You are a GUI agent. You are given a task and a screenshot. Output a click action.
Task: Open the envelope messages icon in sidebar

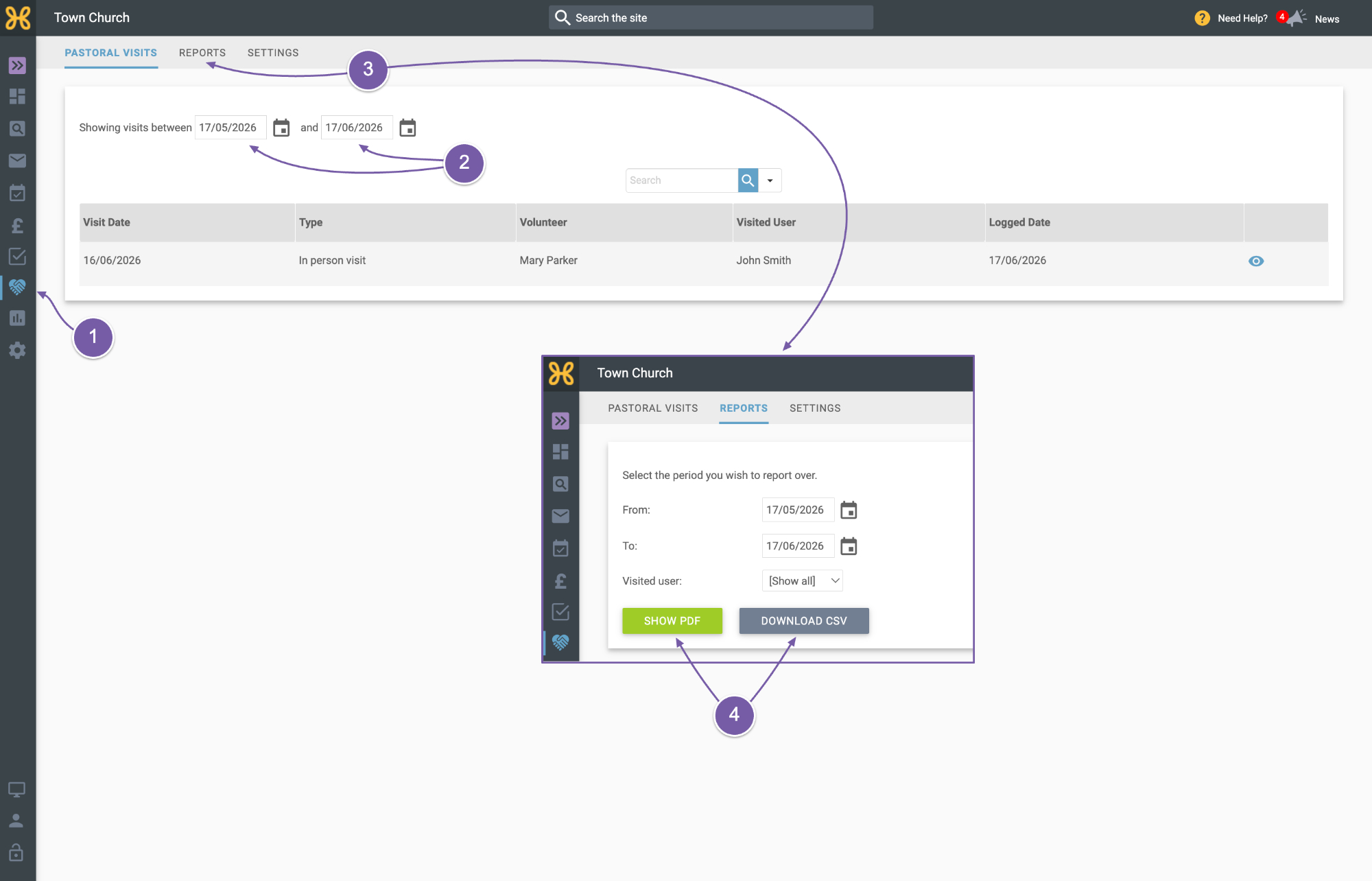click(17, 161)
